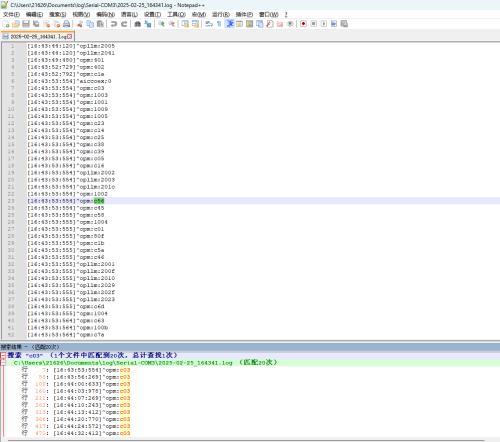The image size is (500, 442).
Task: Open the 视图(V) menu
Action: click(x=81, y=14)
